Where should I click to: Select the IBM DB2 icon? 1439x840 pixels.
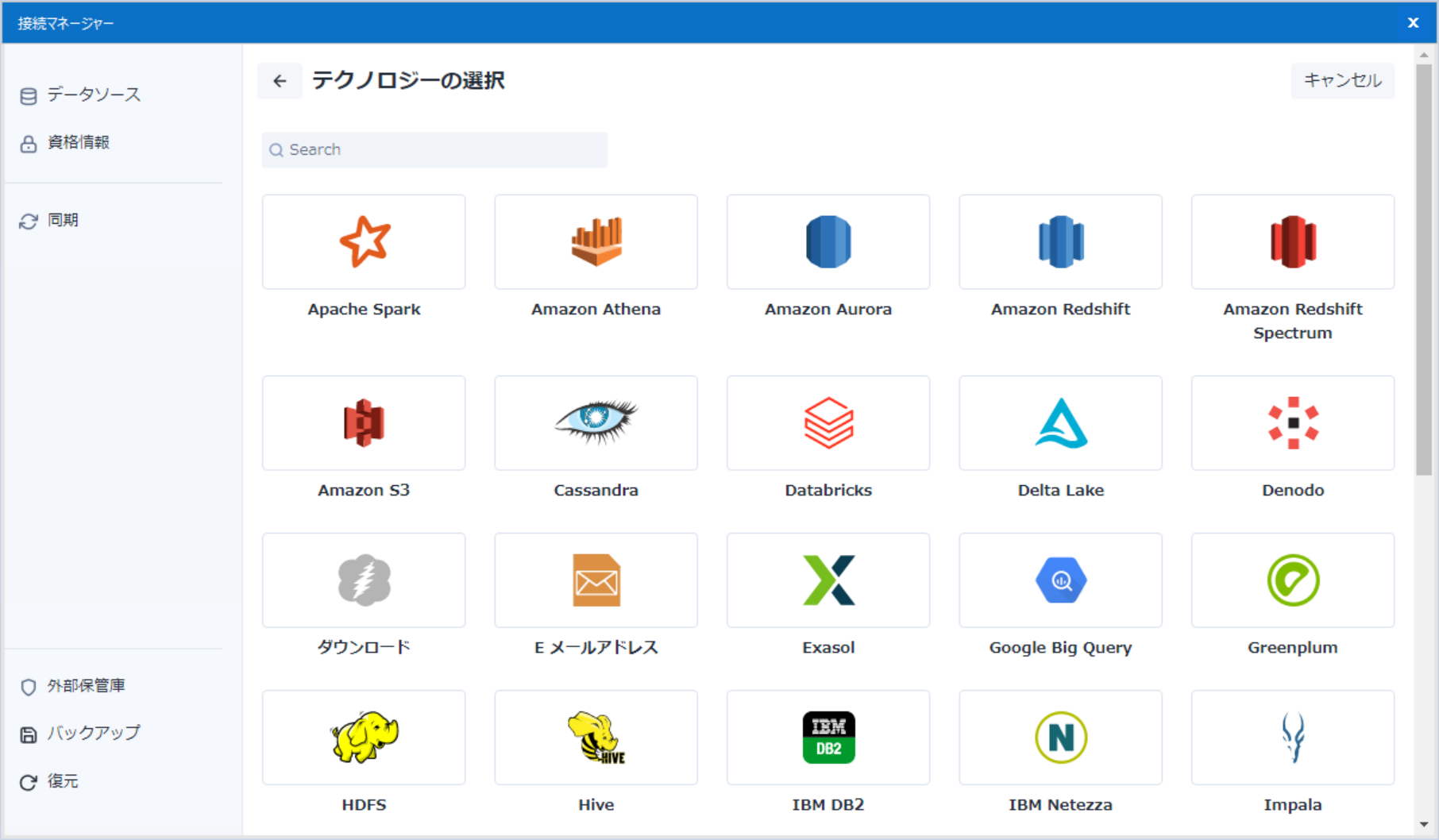pyautogui.click(x=828, y=737)
